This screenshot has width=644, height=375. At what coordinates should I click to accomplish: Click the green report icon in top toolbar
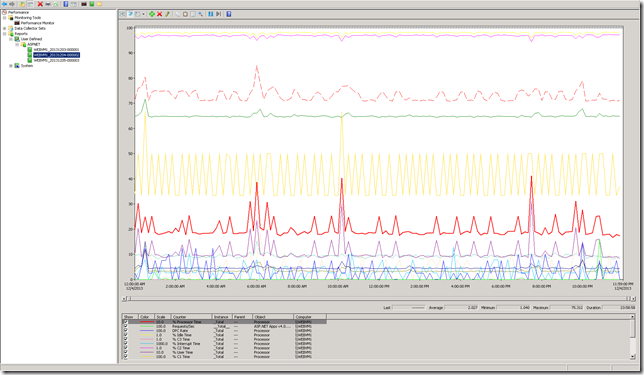click(92, 4)
